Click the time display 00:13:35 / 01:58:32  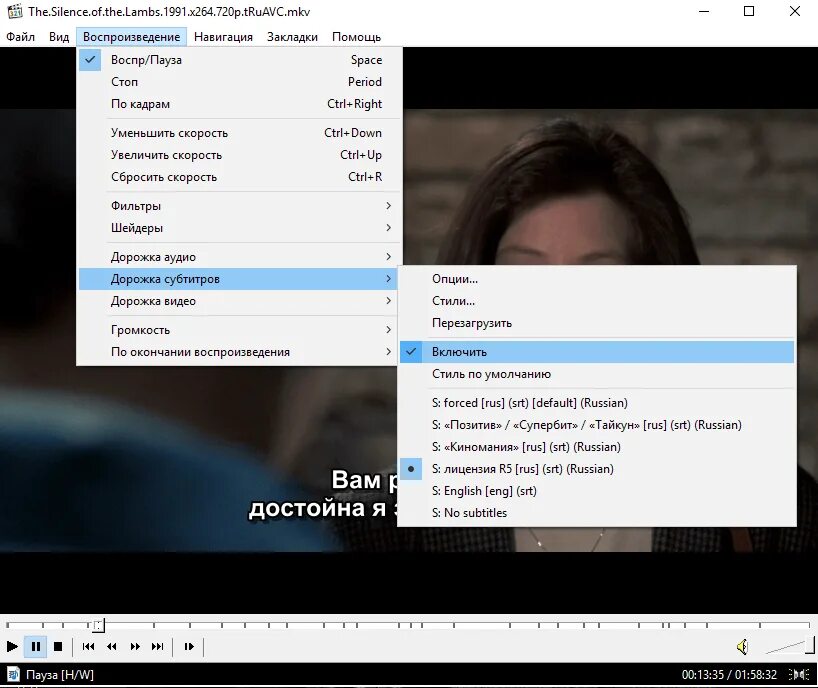pyautogui.click(x=729, y=675)
